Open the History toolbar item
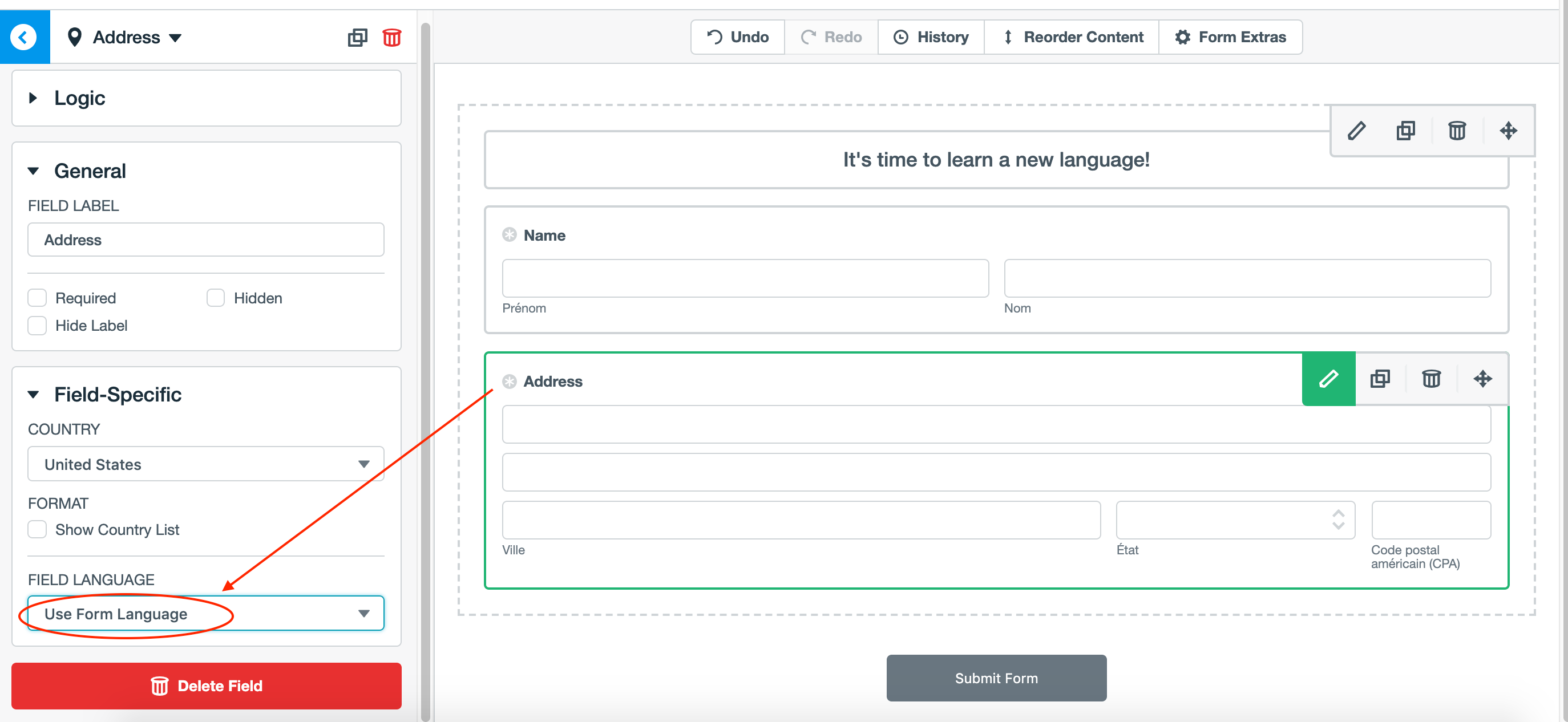 (x=931, y=37)
